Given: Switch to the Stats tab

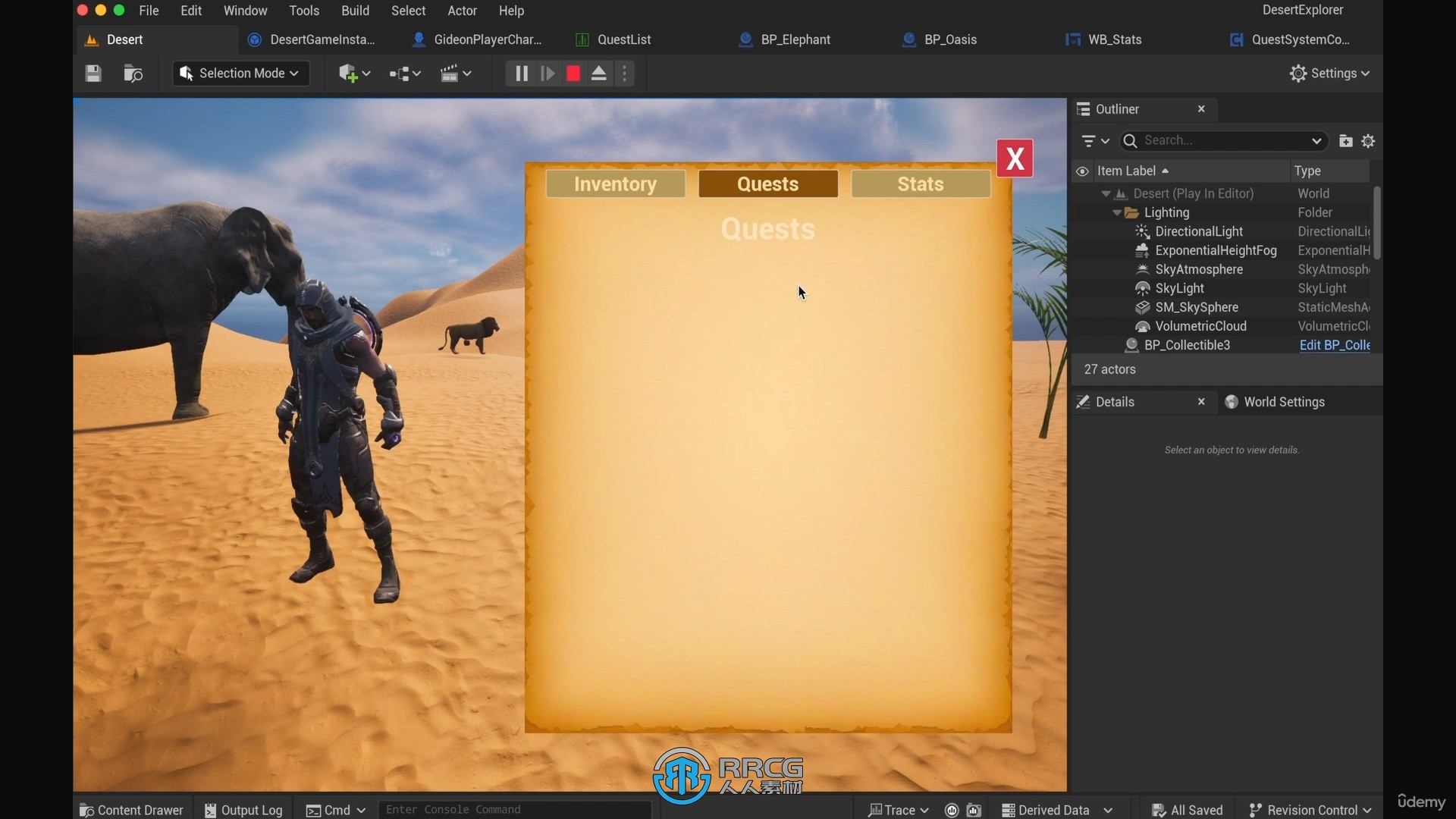Looking at the screenshot, I should tap(920, 183).
